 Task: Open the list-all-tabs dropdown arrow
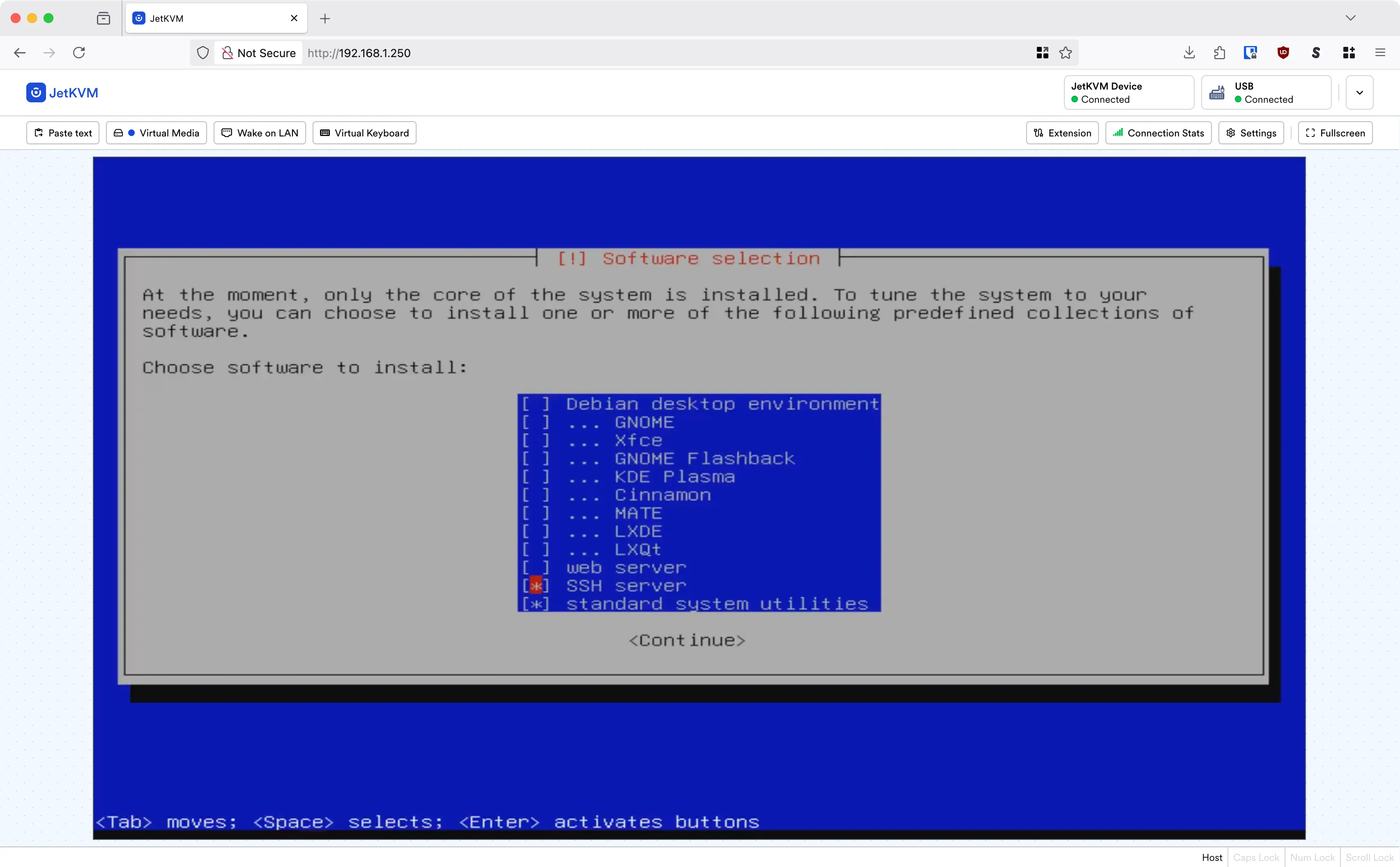click(1351, 18)
